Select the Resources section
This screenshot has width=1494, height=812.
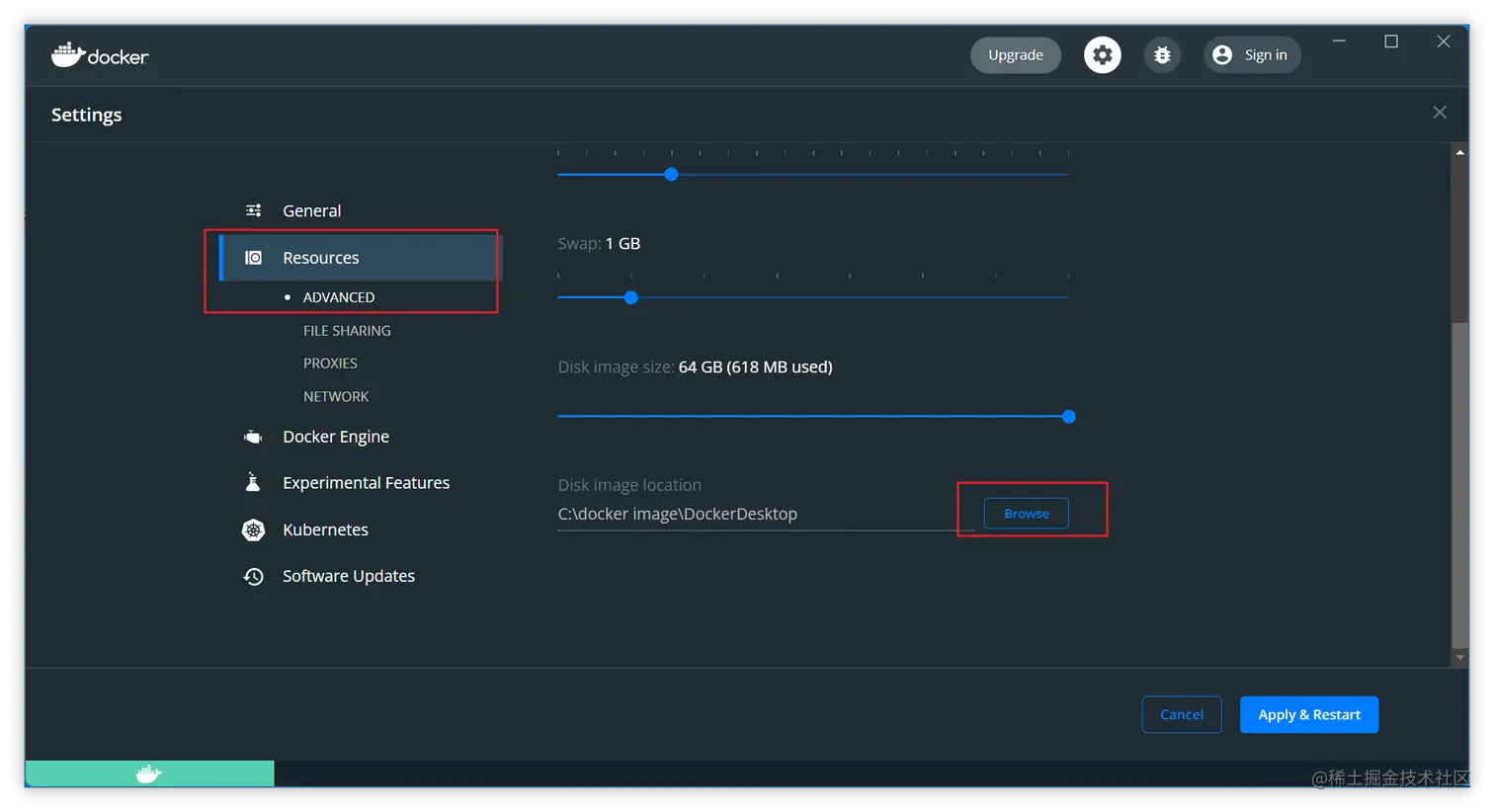(361, 258)
